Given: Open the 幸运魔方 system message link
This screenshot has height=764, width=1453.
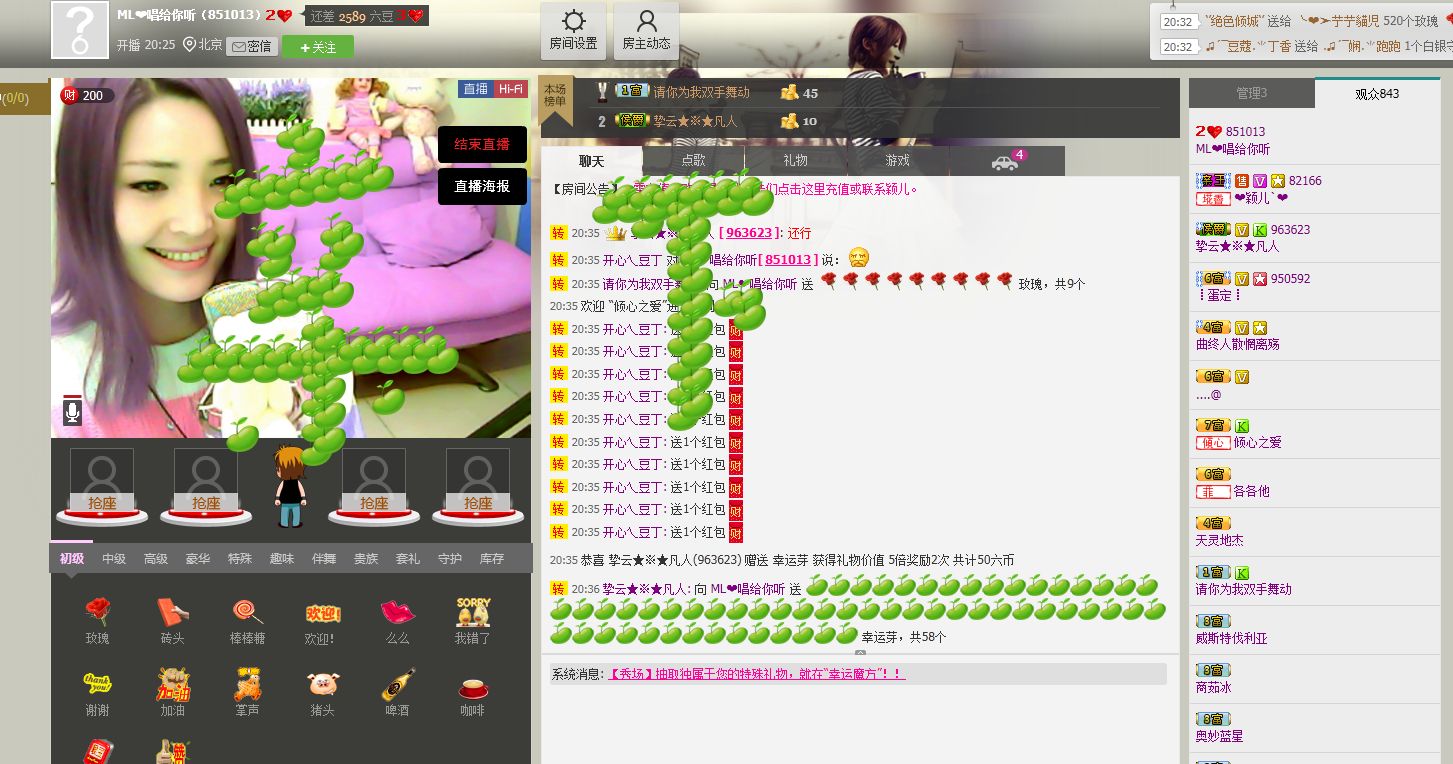Looking at the screenshot, I should pos(757,675).
